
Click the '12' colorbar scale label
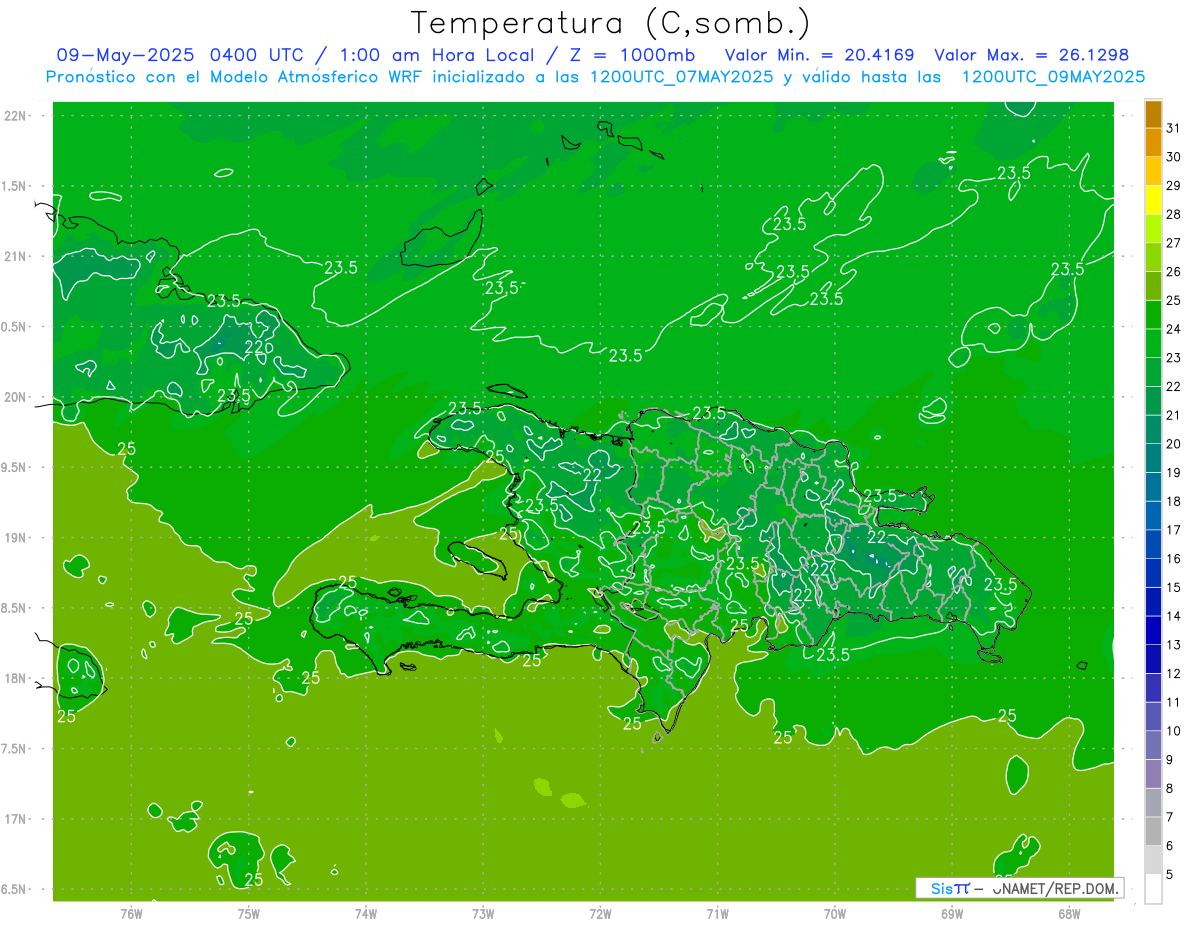click(x=1174, y=674)
